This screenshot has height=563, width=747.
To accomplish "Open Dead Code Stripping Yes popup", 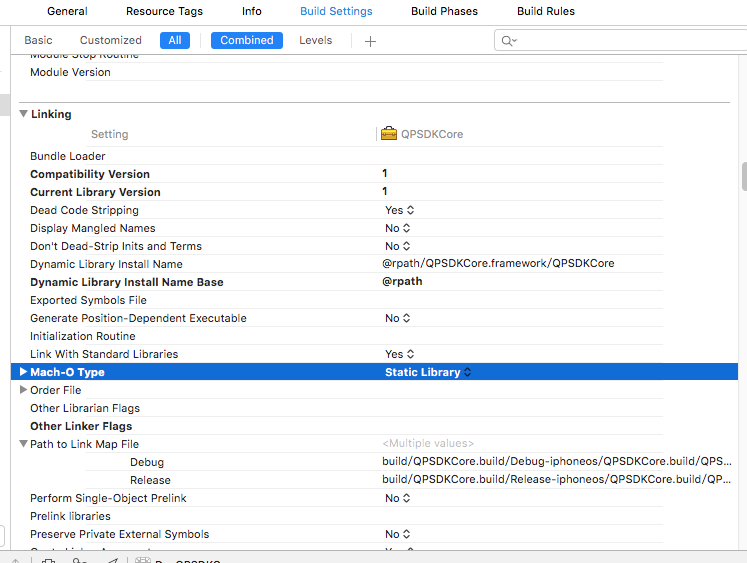I will click(x=399, y=210).
